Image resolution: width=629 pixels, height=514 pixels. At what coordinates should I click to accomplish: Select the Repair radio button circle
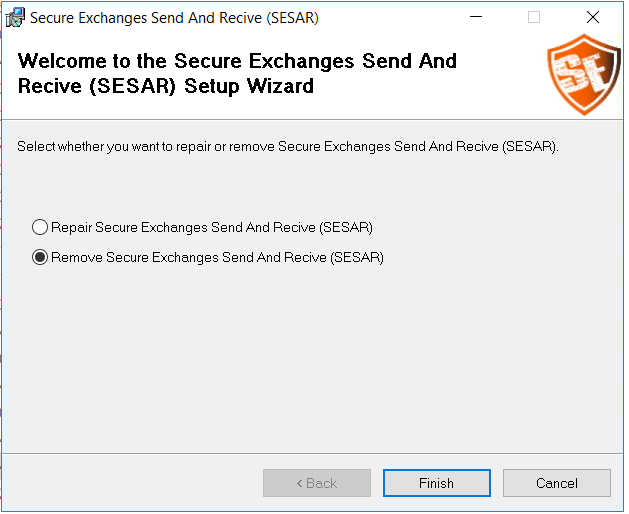point(40,227)
